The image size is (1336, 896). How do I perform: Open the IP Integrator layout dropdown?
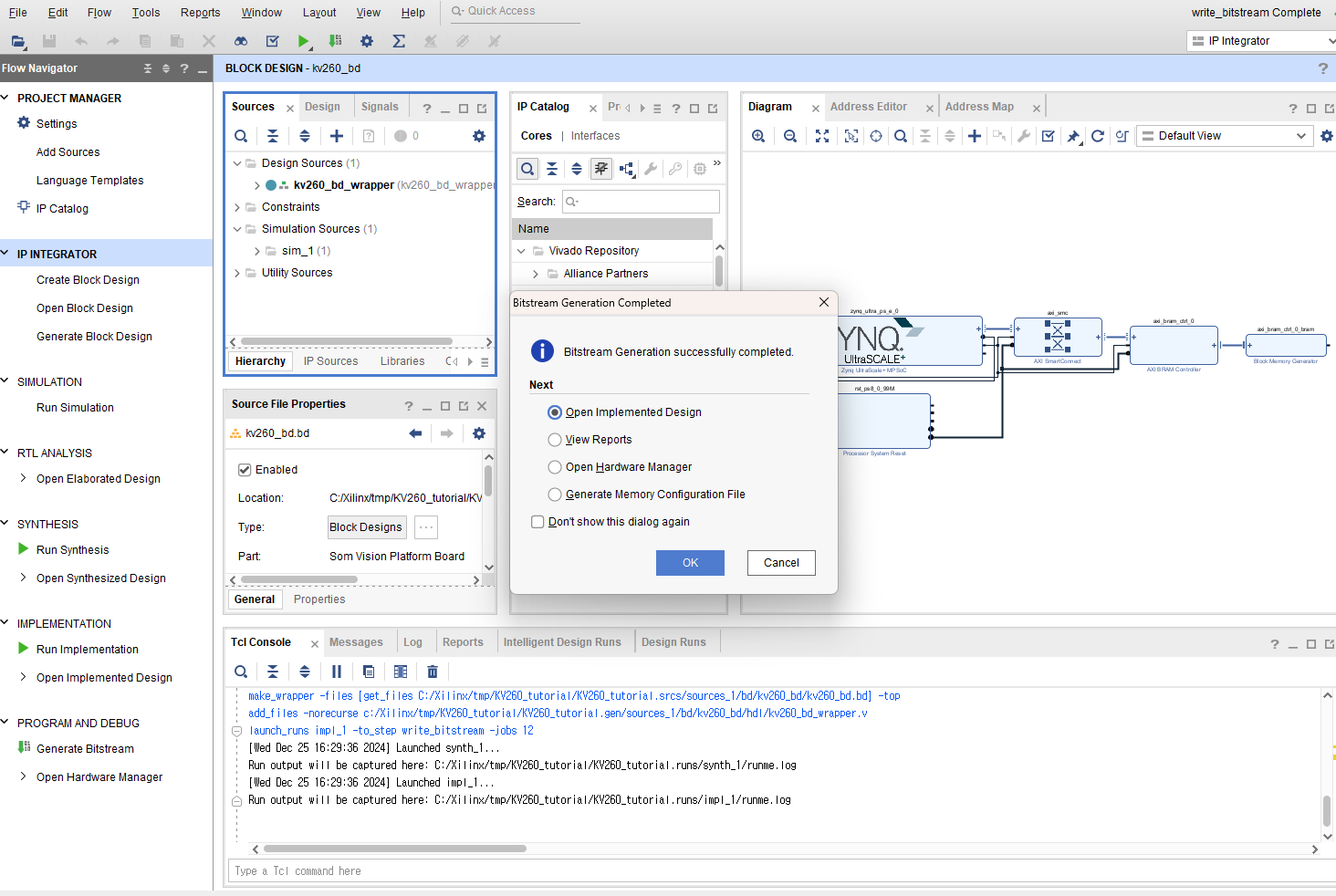point(1261,41)
